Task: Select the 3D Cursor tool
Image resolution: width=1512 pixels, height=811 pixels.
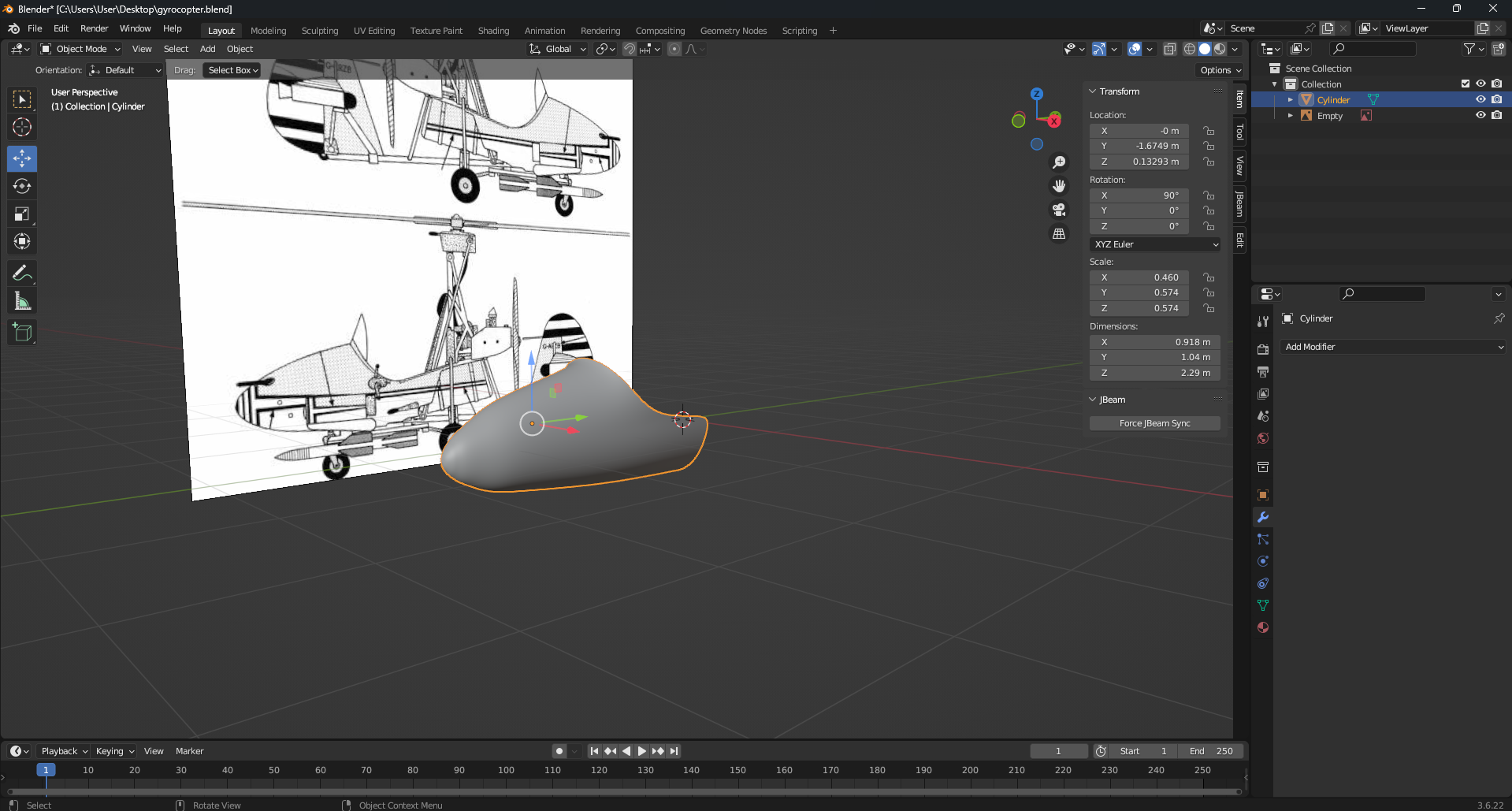Action: [22, 127]
